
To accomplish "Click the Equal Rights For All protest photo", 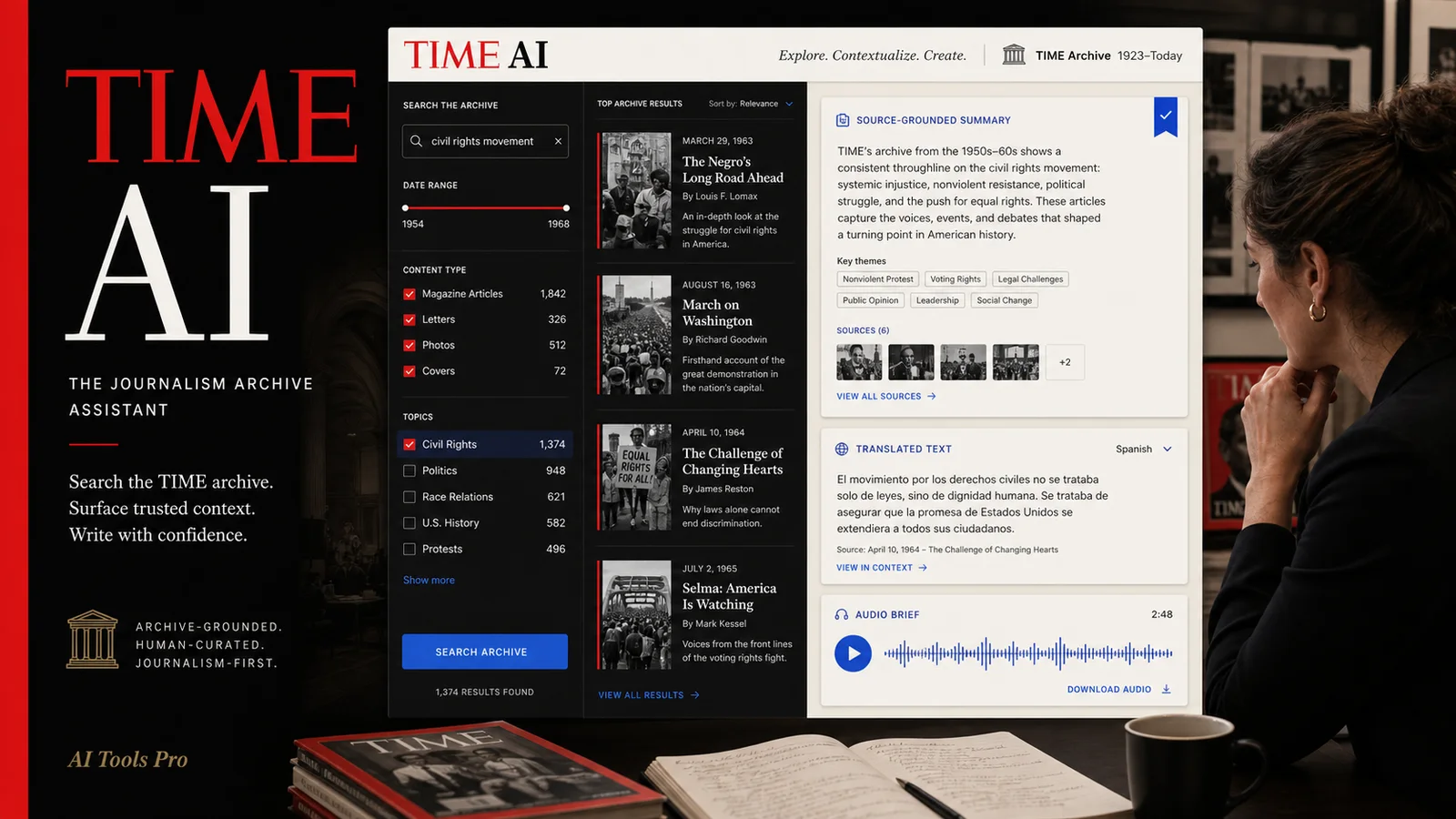I will coord(636,477).
